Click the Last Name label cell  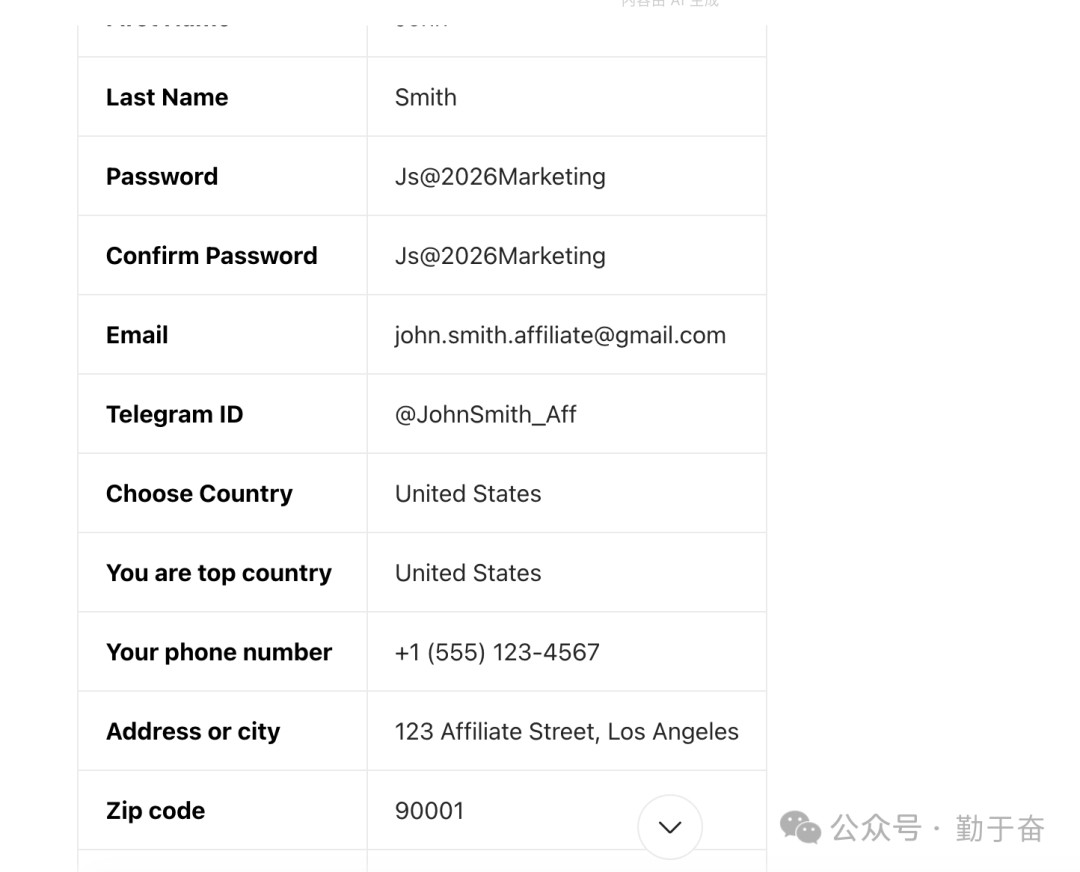point(167,97)
